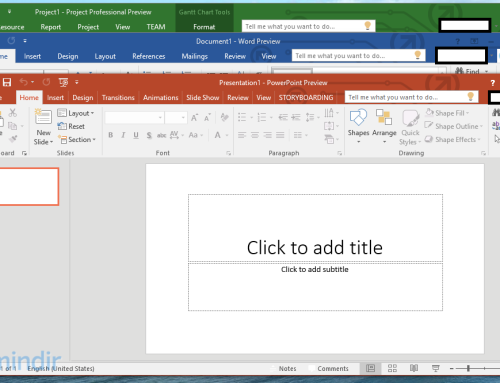Open PowerPoint's Animations tab

[x=161, y=98]
